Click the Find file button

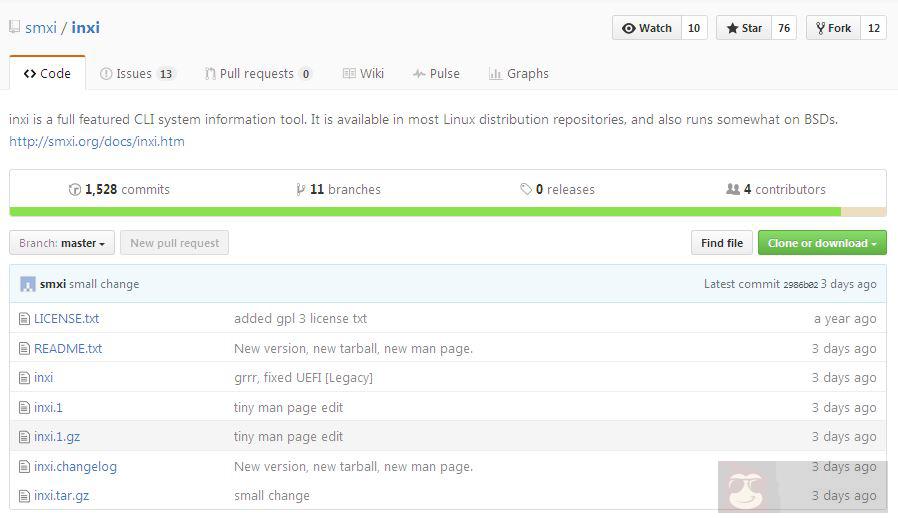pos(722,243)
